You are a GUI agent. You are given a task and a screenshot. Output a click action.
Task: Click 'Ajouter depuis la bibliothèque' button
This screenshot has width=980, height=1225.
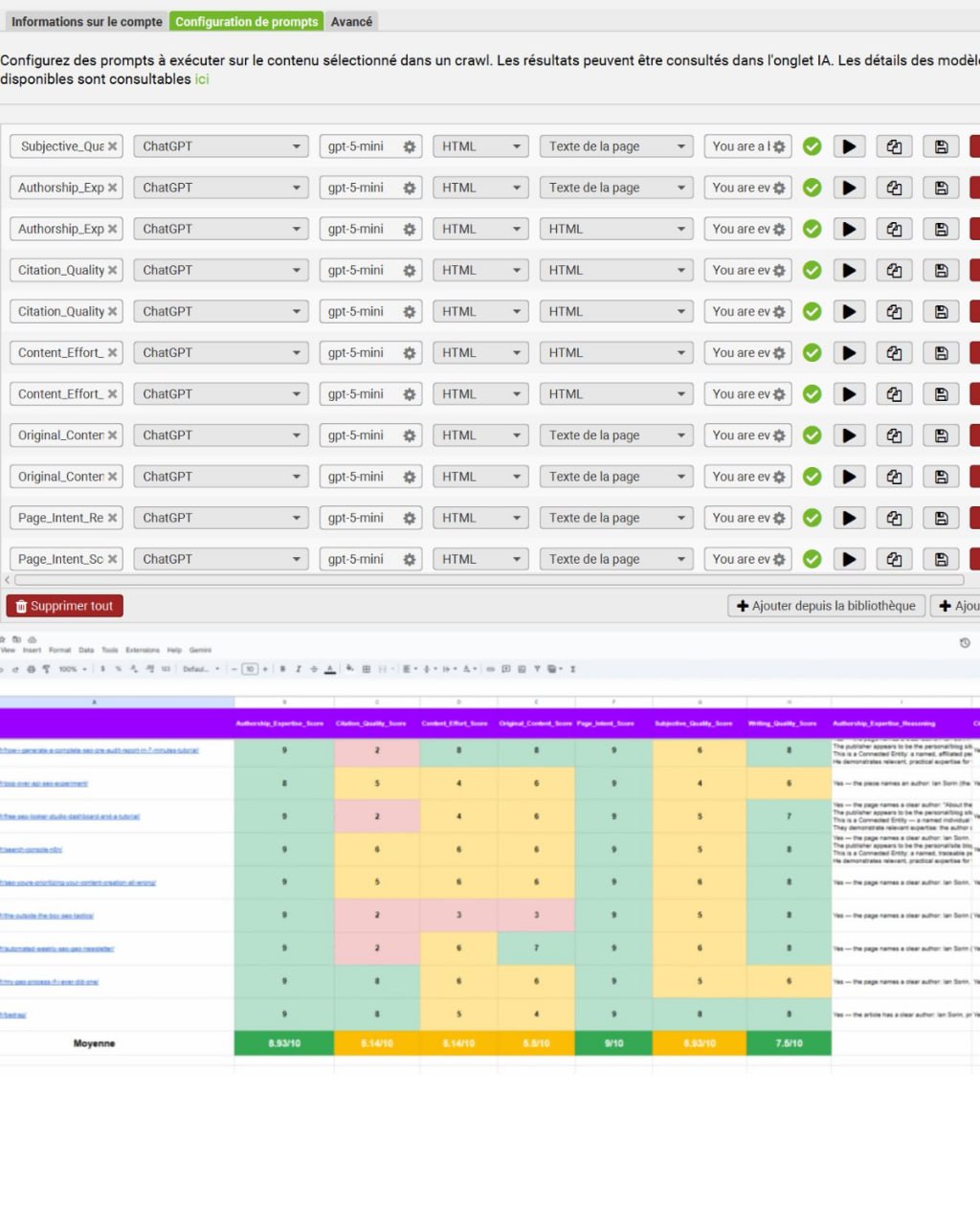click(x=826, y=606)
